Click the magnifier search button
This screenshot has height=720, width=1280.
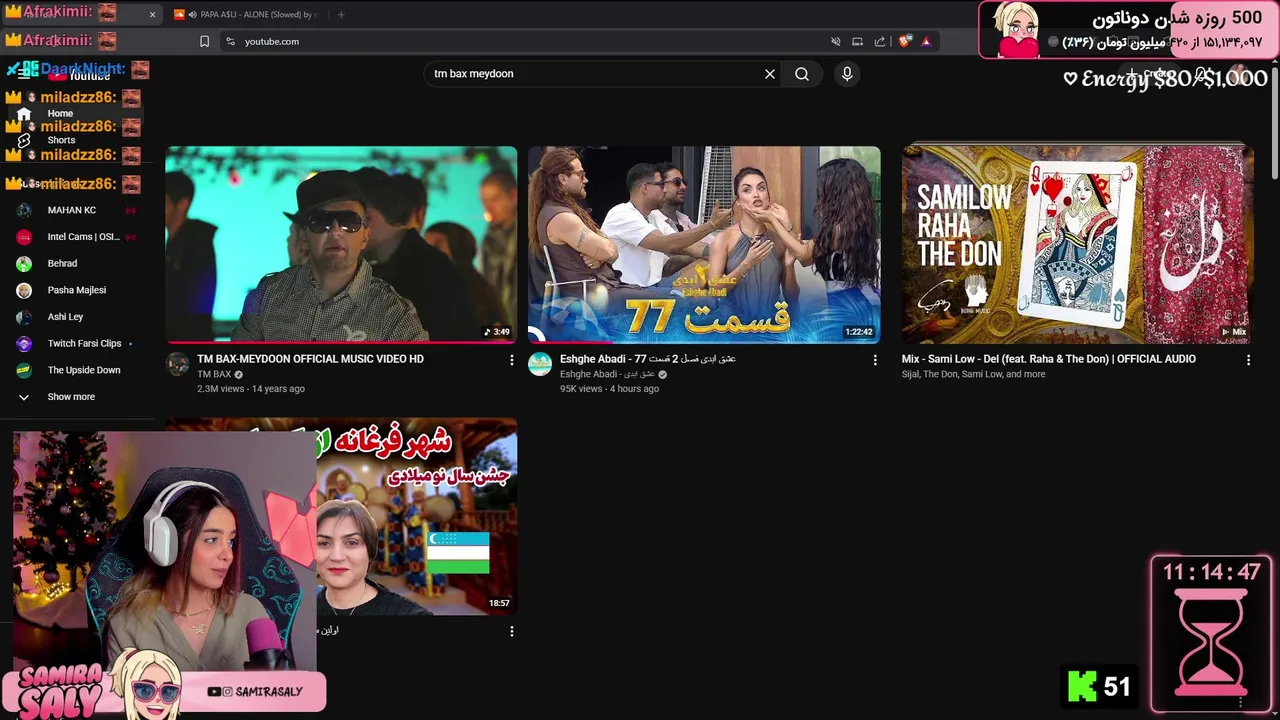click(802, 74)
